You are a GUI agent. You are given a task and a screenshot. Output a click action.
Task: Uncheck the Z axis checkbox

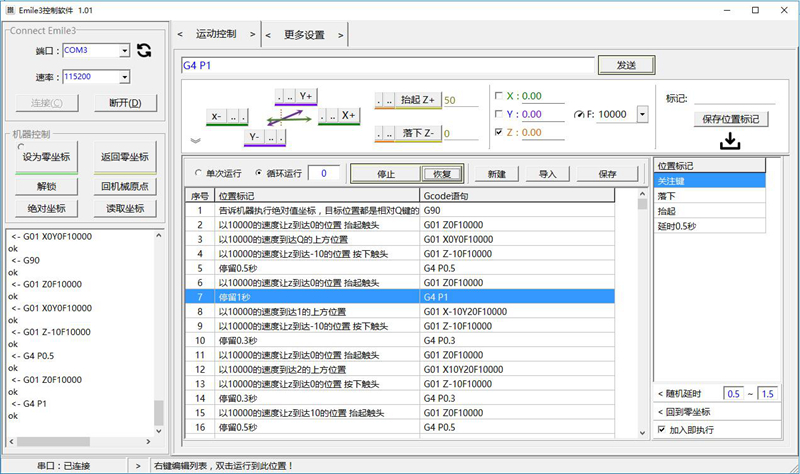(500, 132)
